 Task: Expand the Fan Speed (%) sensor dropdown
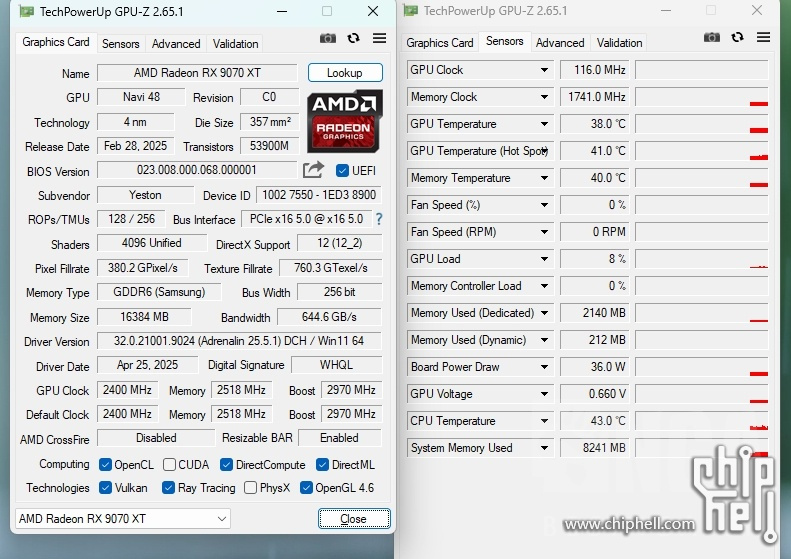pos(544,205)
